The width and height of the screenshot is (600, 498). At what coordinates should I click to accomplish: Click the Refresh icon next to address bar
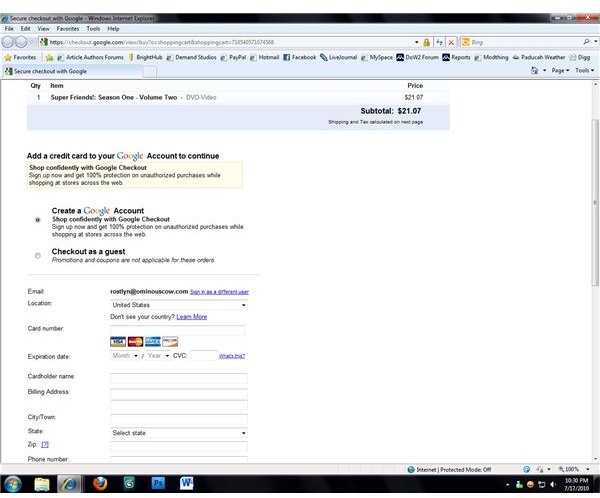click(439, 42)
